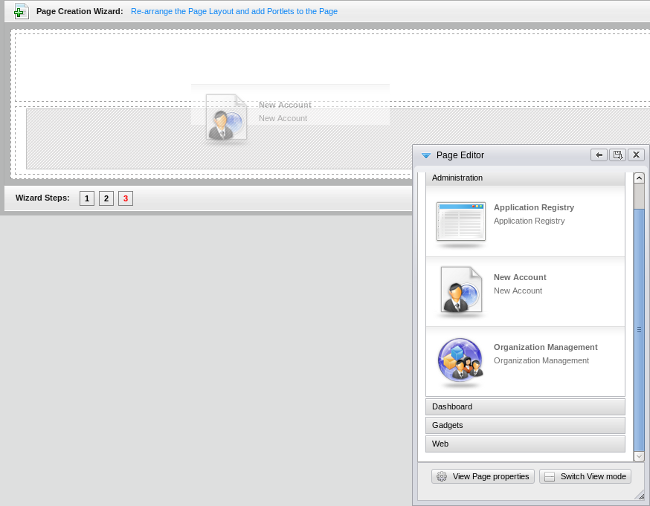Go to wizard step 2
The height and width of the screenshot is (506, 650).
[106, 199]
